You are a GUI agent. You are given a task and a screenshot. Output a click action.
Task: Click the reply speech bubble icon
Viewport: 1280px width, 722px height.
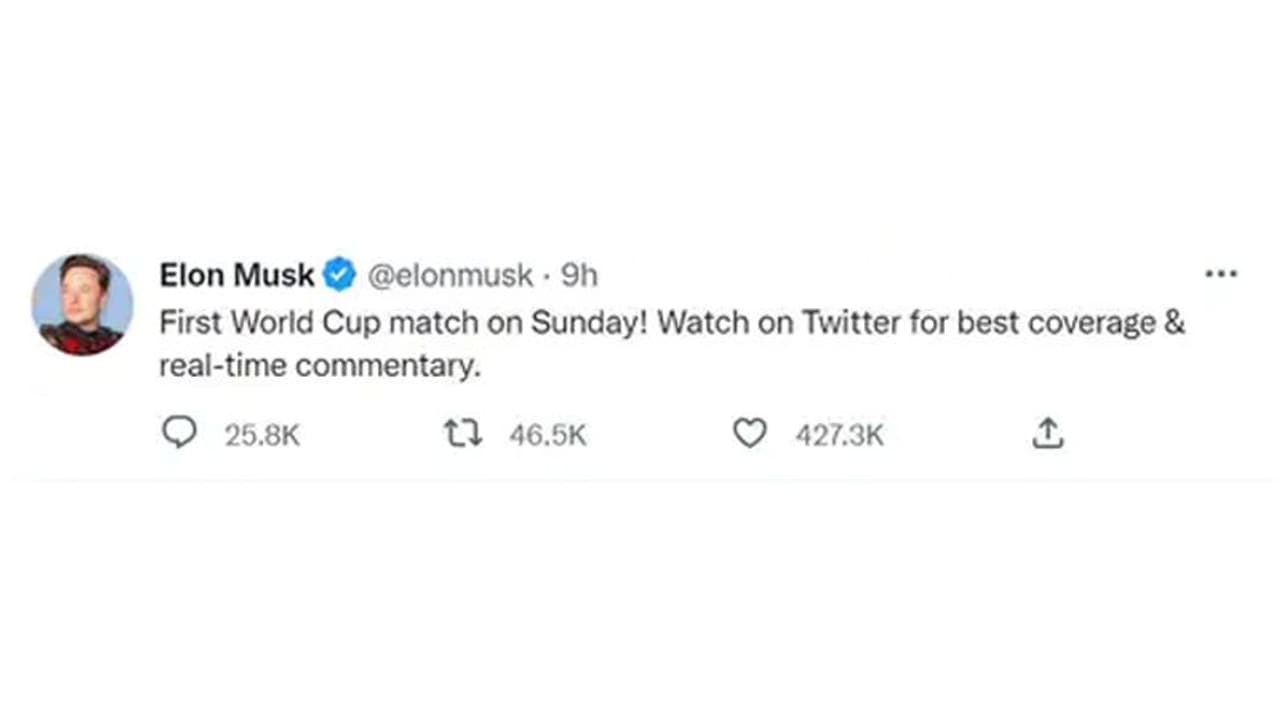point(179,434)
